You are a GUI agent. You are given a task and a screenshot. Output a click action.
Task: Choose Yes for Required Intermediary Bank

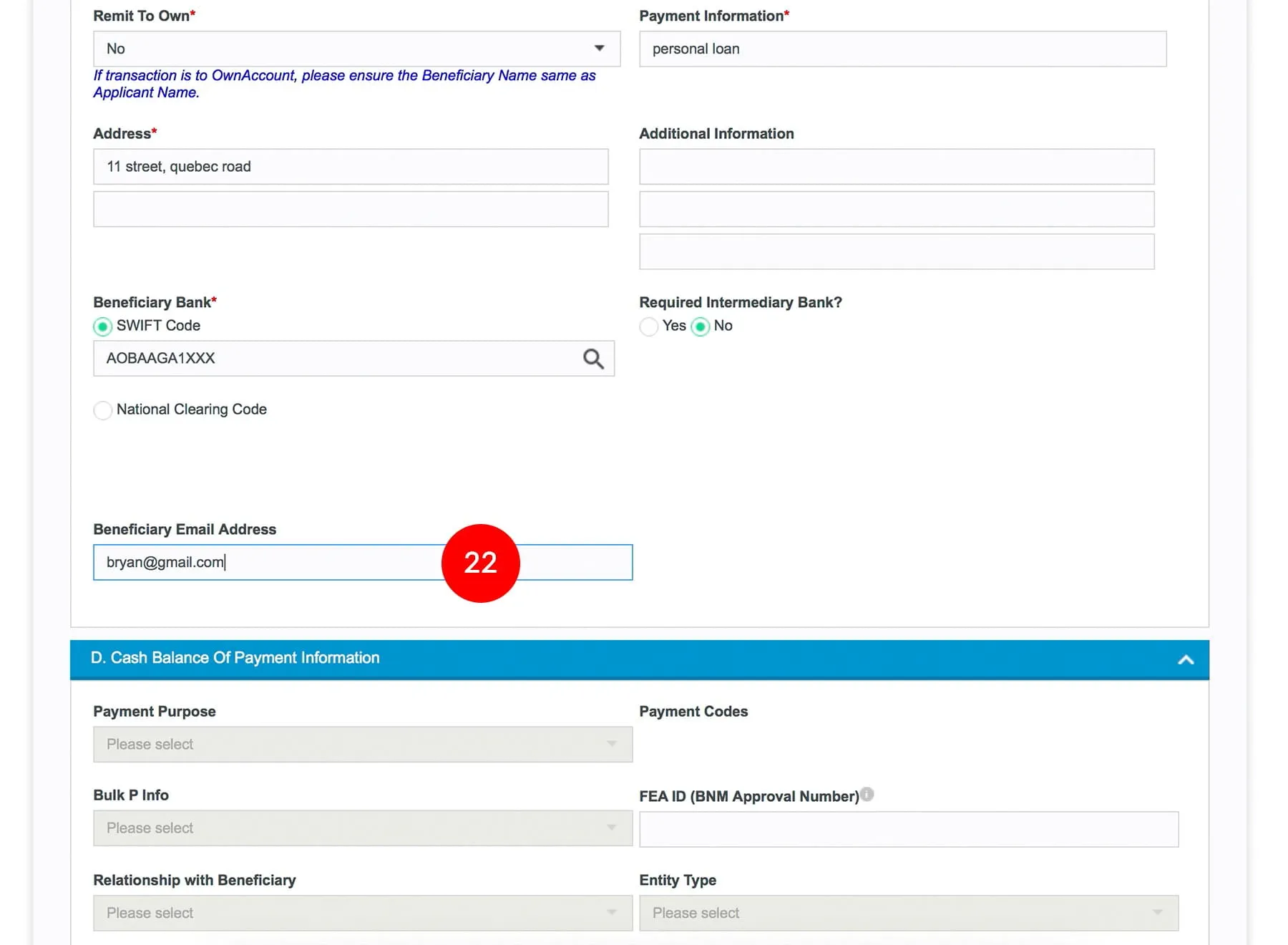coord(649,326)
